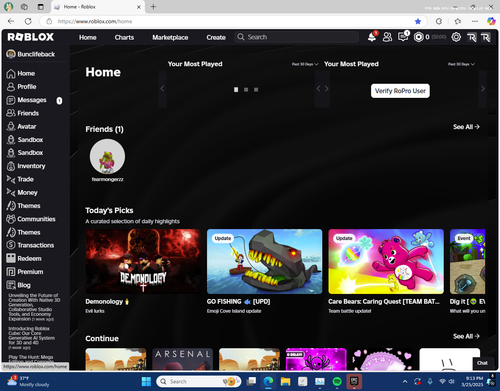
Task: Open Charts in the top navigation
Action: click(x=124, y=37)
